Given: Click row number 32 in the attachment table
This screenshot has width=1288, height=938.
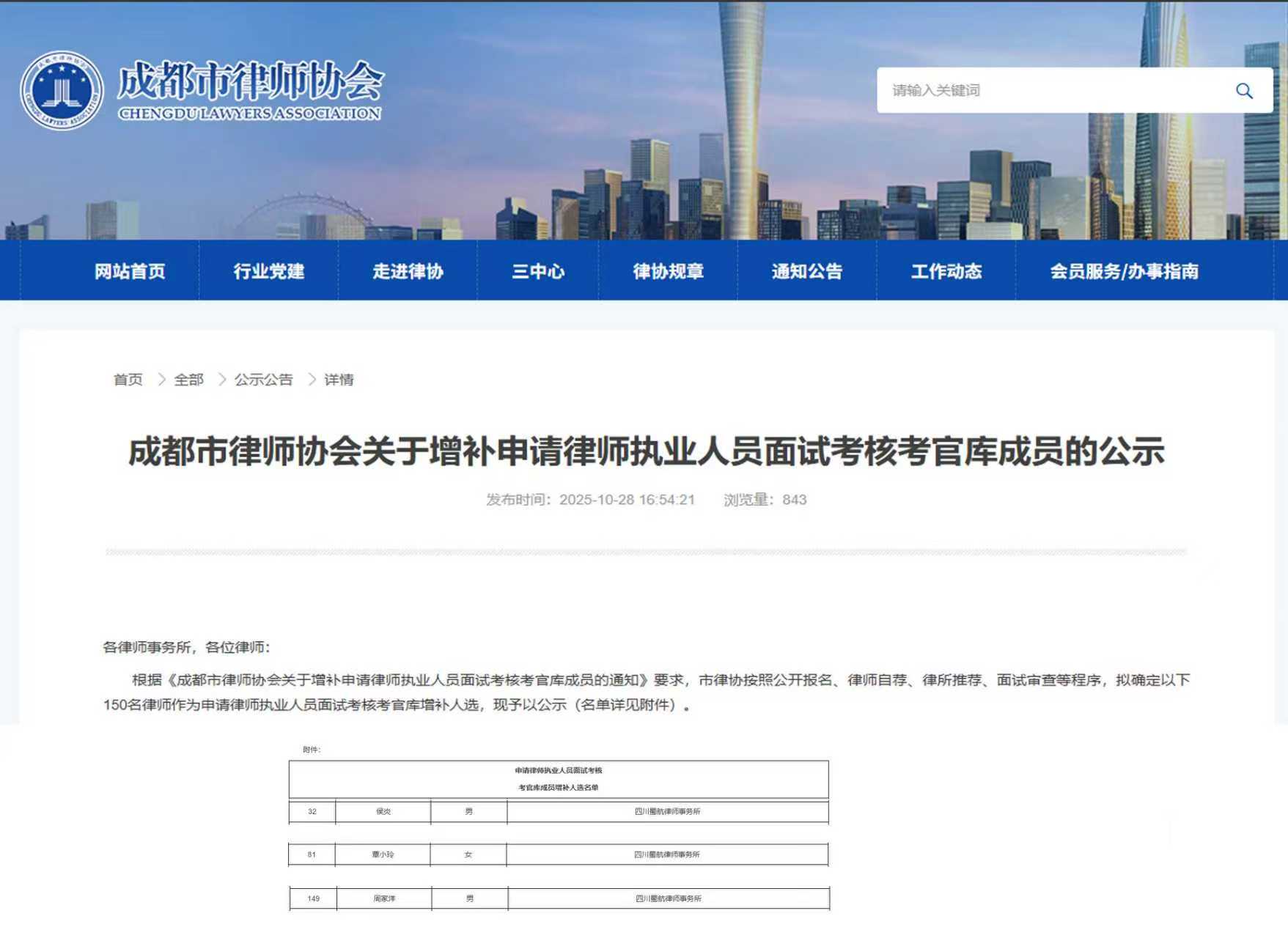Looking at the screenshot, I should tap(312, 811).
